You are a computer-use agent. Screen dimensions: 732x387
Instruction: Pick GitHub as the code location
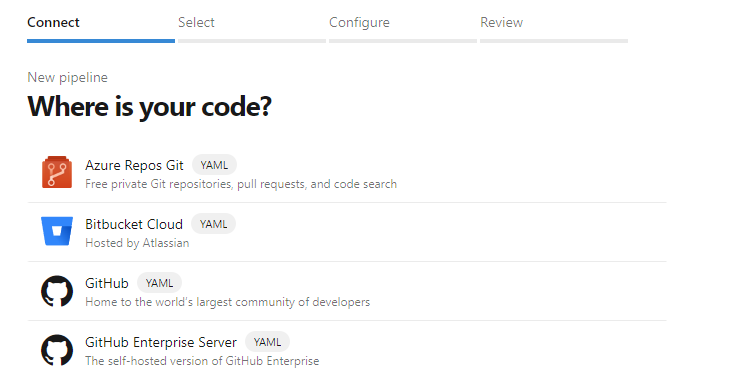[x=347, y=291]
